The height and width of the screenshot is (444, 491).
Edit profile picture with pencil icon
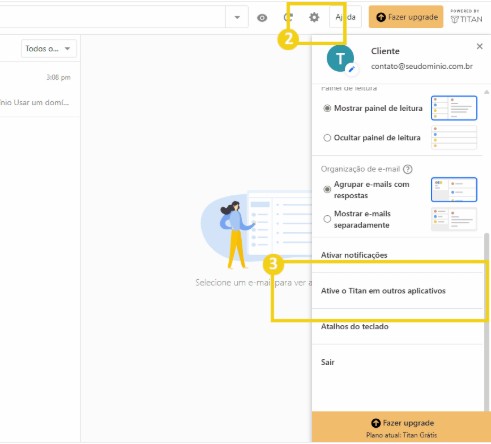[351, 69]
